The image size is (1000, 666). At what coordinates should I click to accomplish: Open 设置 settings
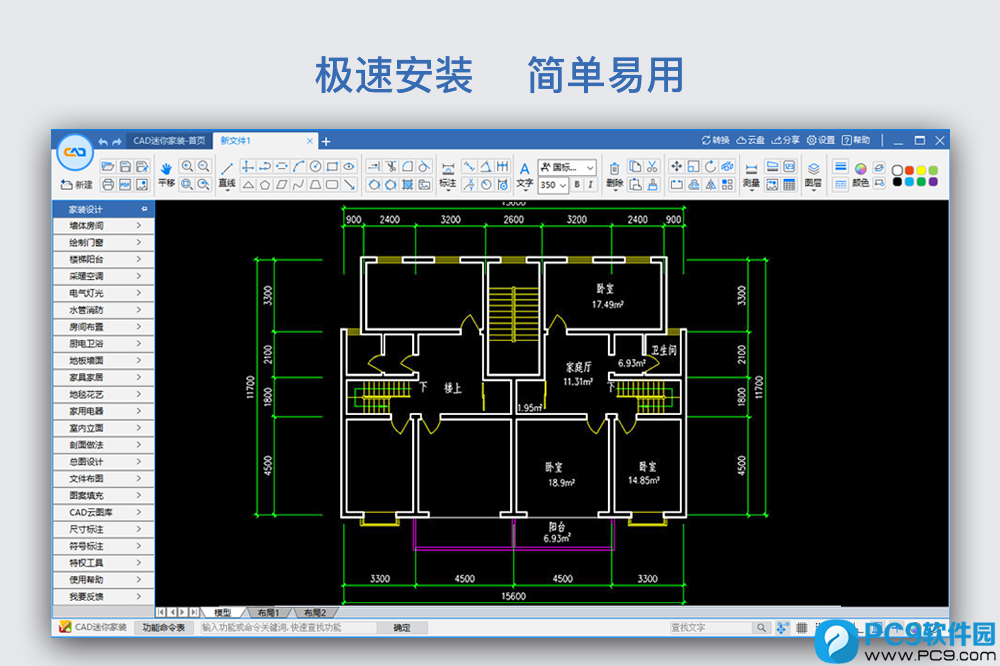821,140
